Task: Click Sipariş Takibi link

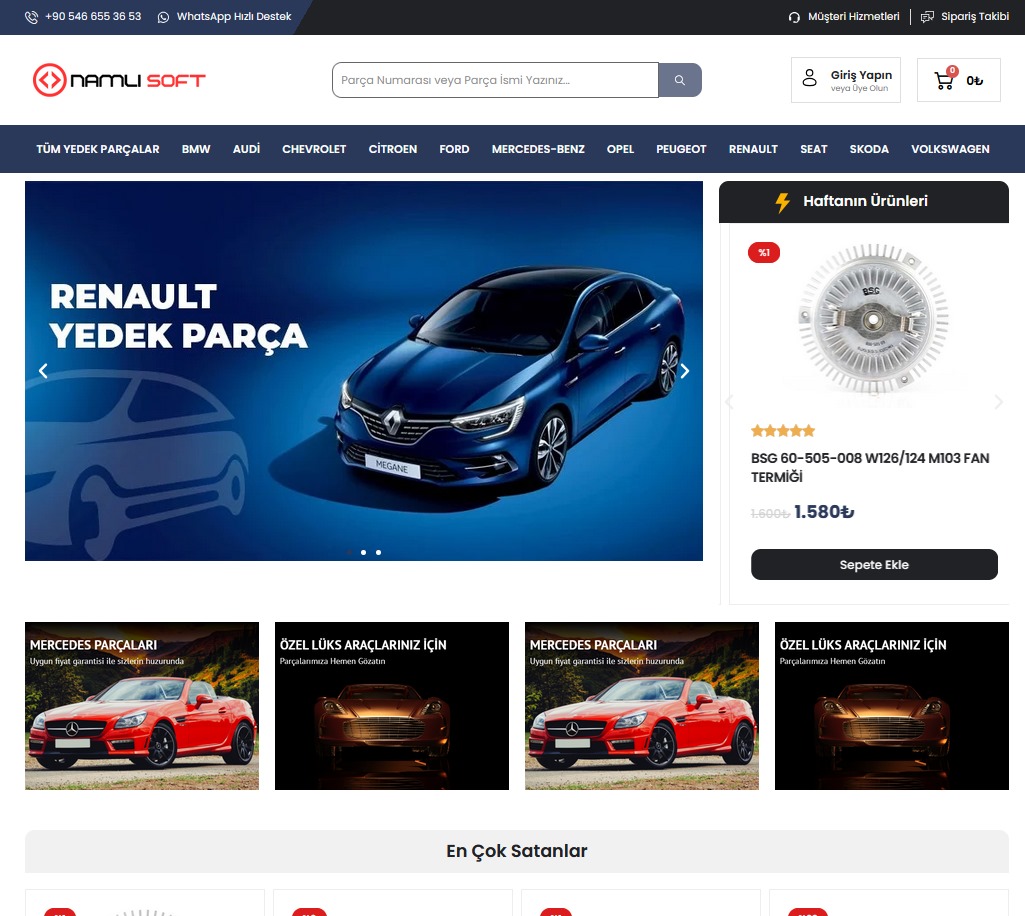Action: [x=975, y=17]
